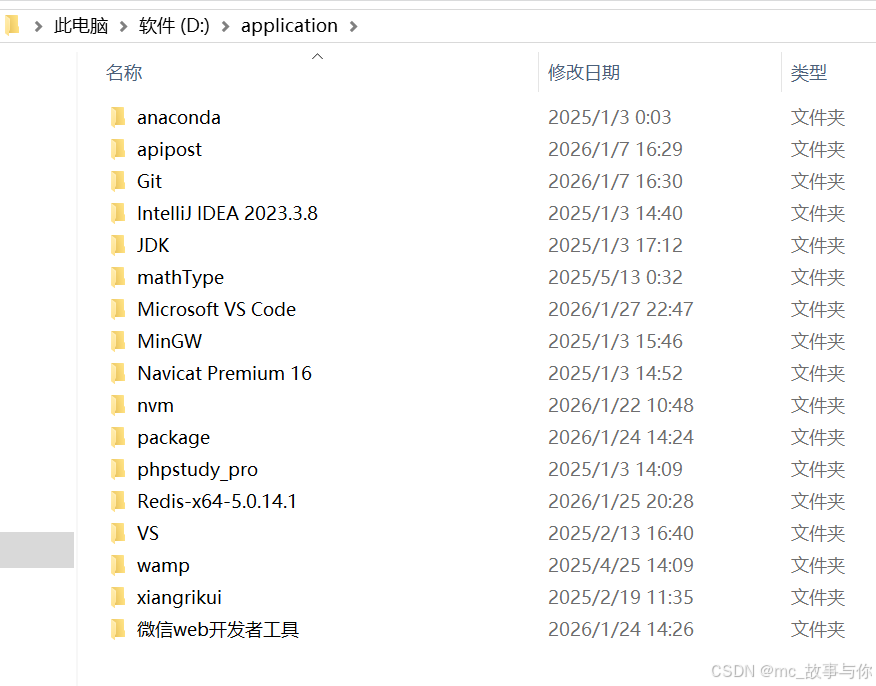Select the 微信web开发者工具 folder name
876x686 pixels.
pyautogui.click(x=218, y=629)
